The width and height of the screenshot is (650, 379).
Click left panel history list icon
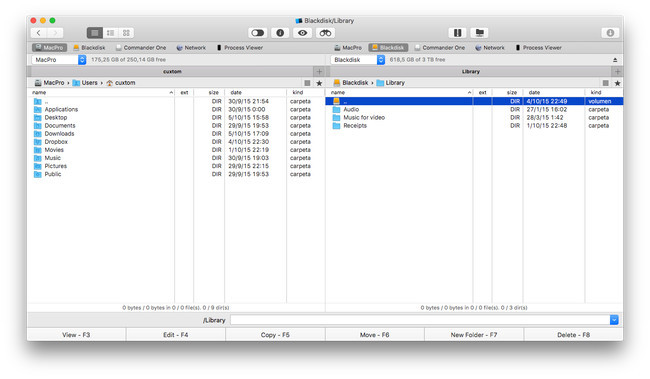click(x=307, y=83)
